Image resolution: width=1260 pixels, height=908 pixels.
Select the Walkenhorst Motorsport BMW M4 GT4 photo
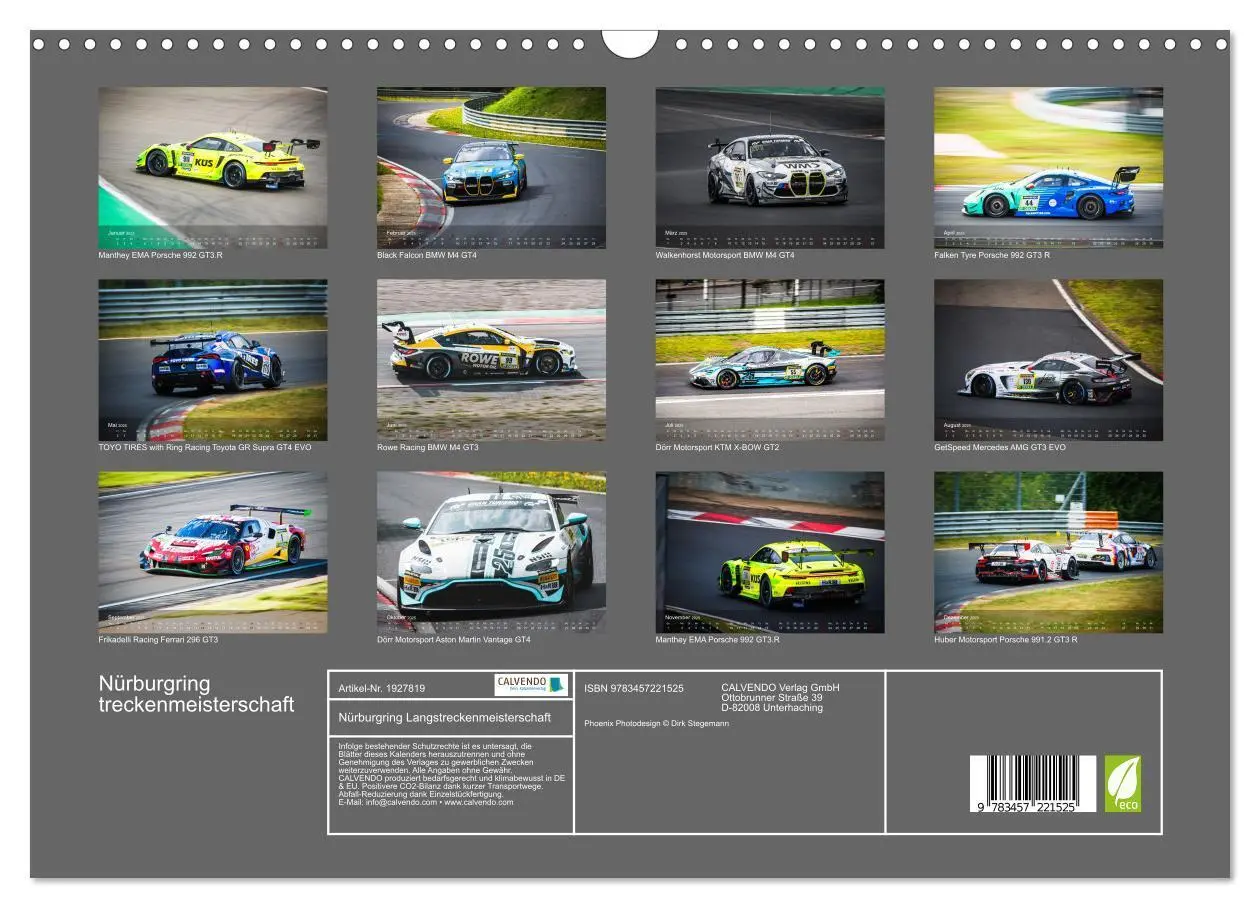pyautogui.click(x=770, y=167)
